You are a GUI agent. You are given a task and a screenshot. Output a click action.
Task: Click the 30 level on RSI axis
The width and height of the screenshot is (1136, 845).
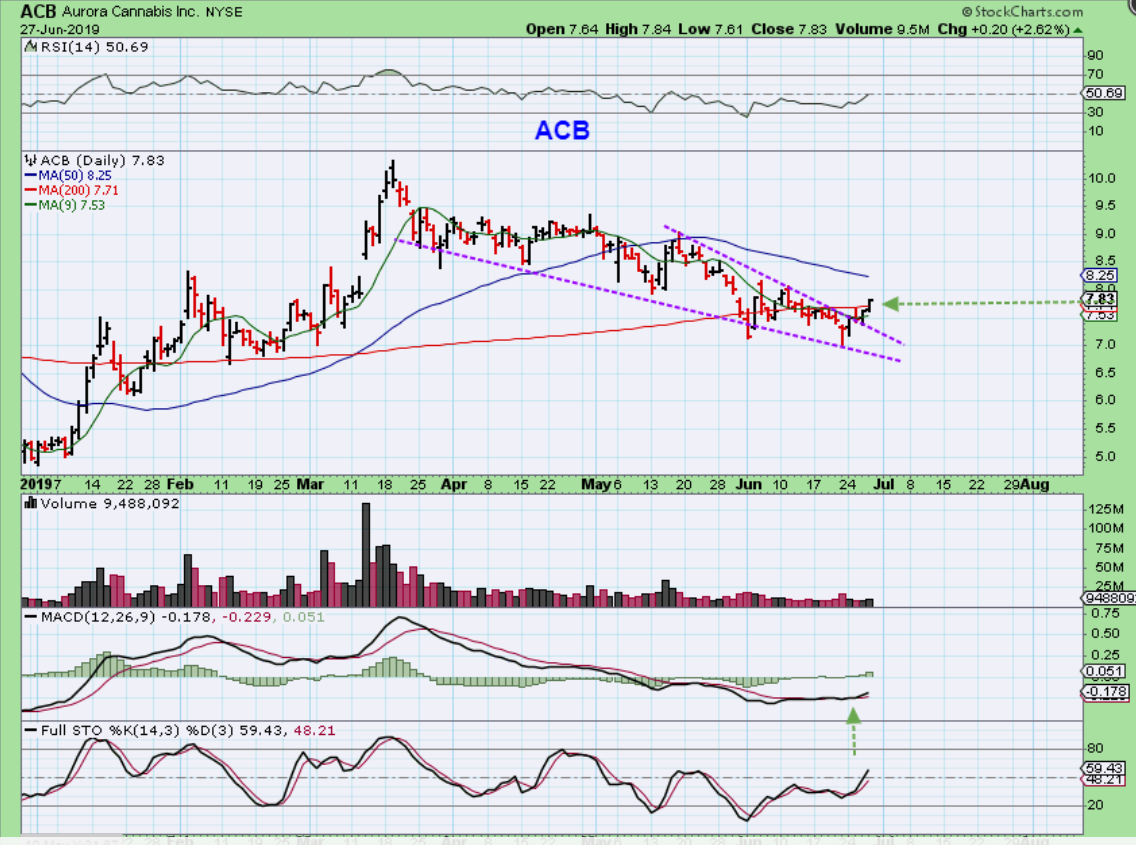[x=1095, y=112]
